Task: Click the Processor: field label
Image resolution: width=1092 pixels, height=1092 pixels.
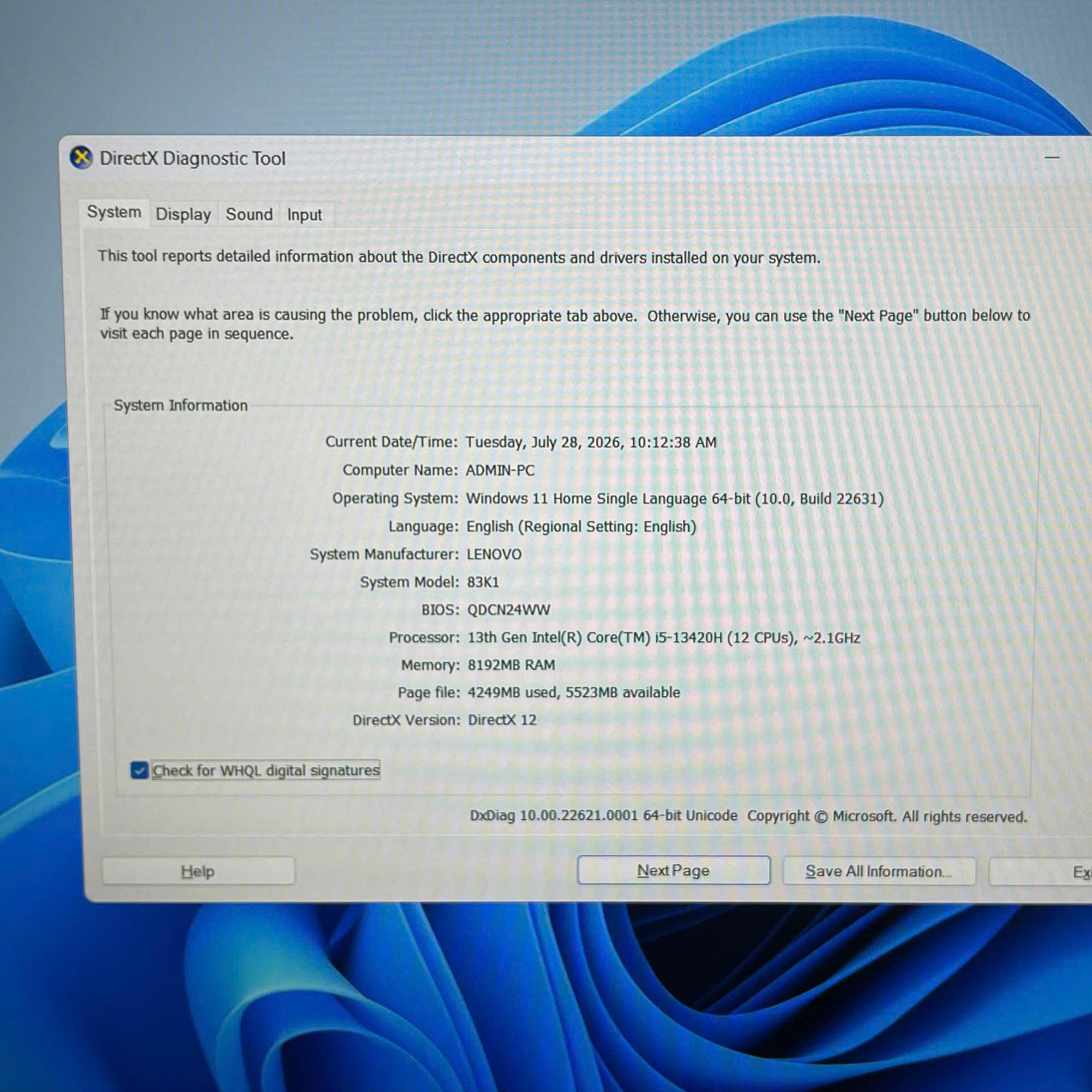Action: click(424, 638)
